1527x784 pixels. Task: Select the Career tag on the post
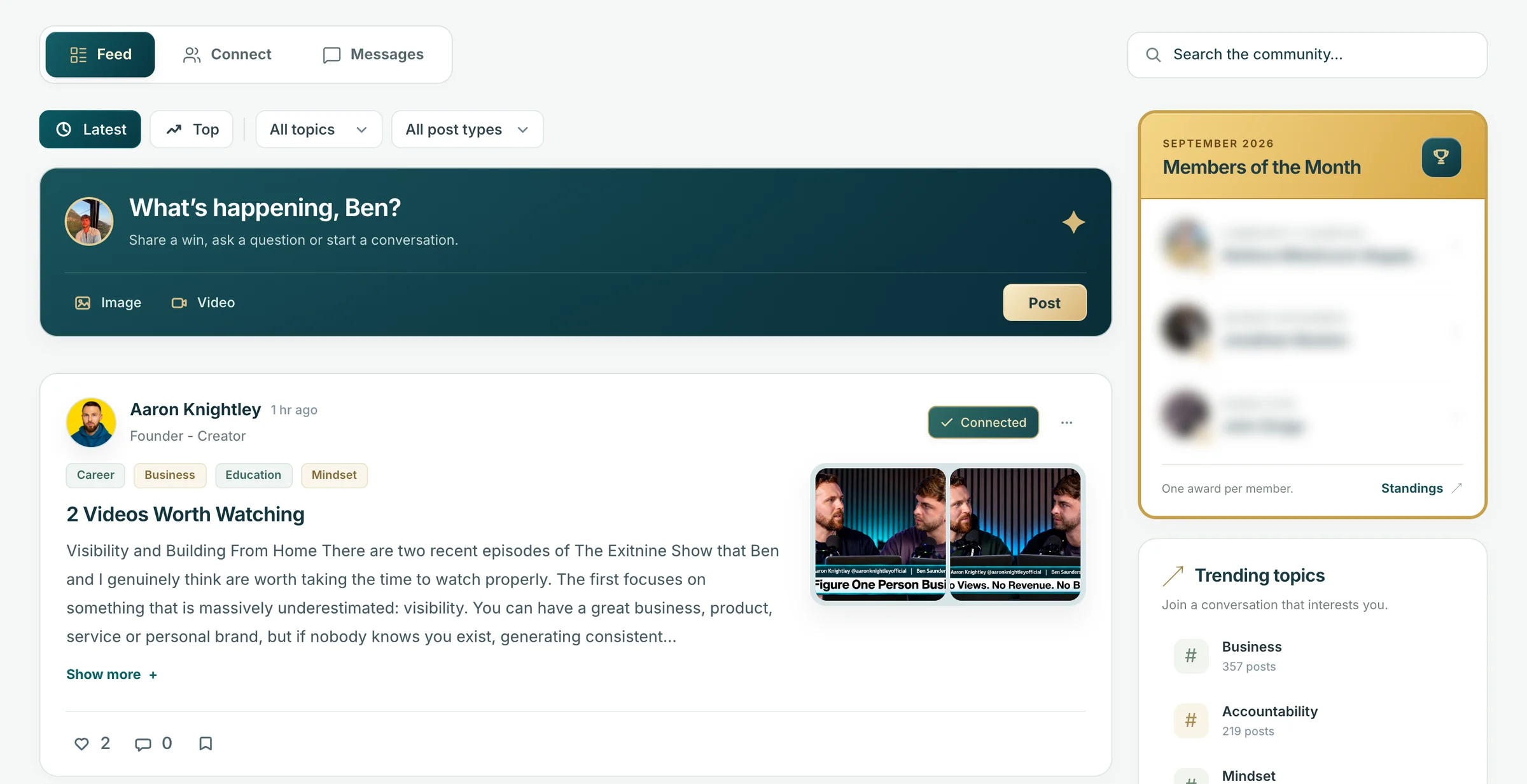coord(95,475)
